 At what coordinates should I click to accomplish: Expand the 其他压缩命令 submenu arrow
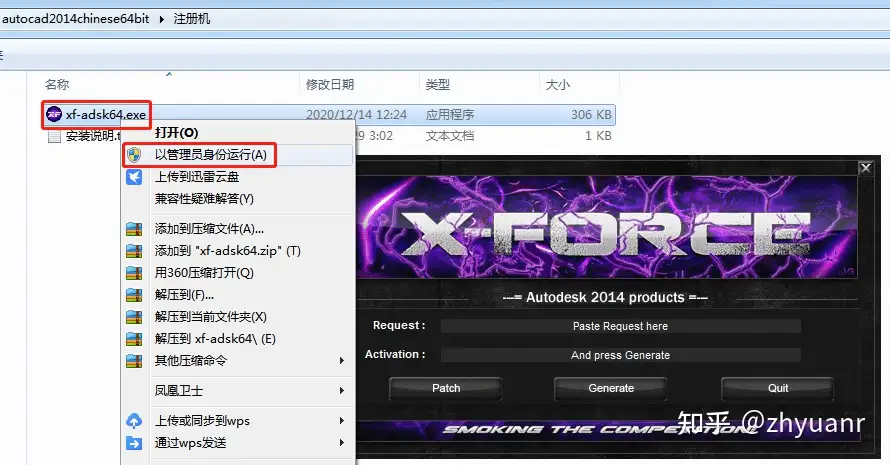342,361
